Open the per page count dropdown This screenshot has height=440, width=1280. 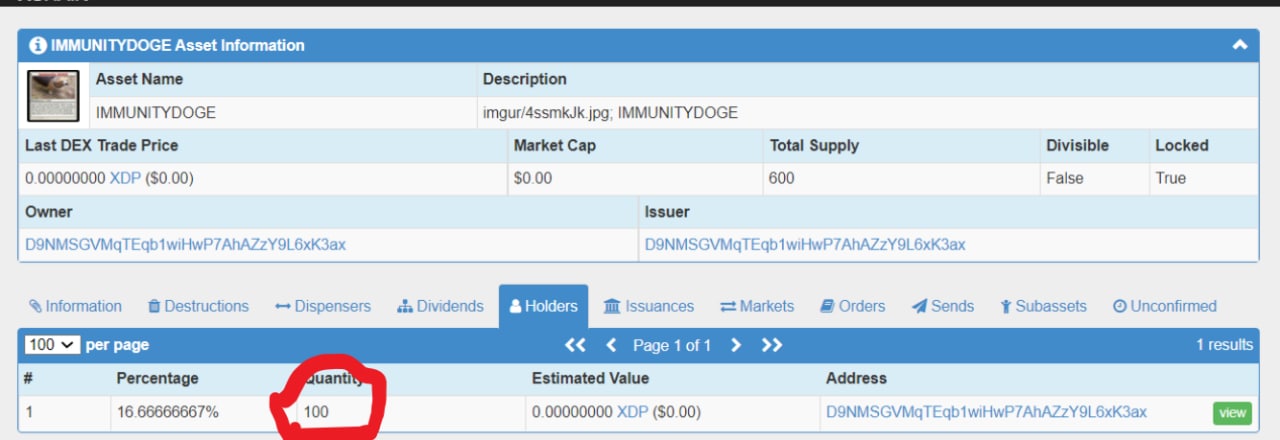(x=52, y=345)
